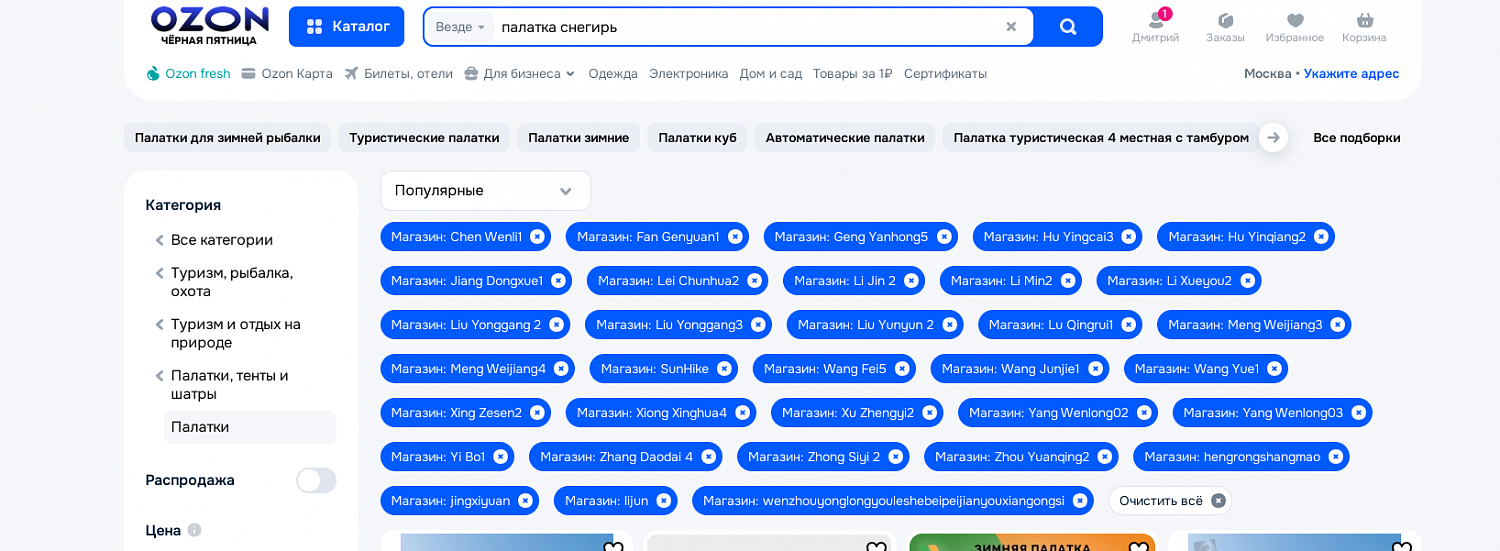
Task: Remove the Магазин: Hu Yingcai3 filter
Action: [x=1128, y=237]
